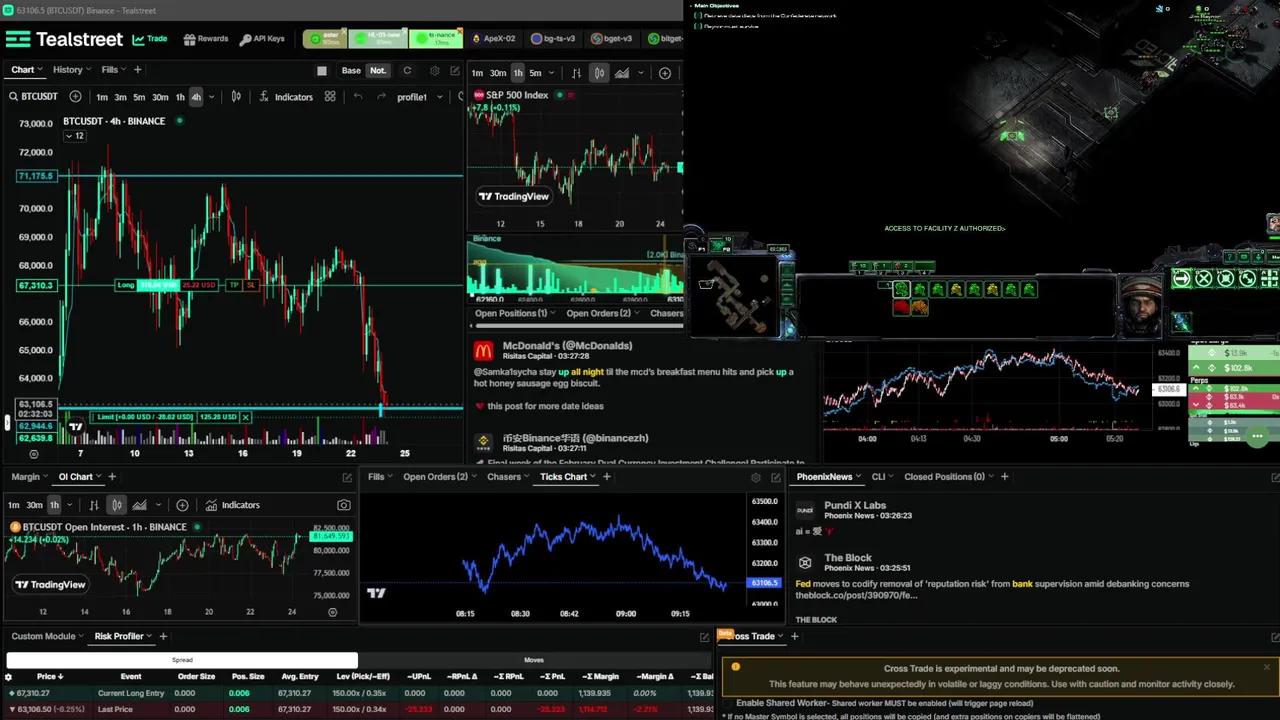Set BTCUSDT chart timeframe to 30m
This screenshot has width=1280, height=720.
[160, 97]
